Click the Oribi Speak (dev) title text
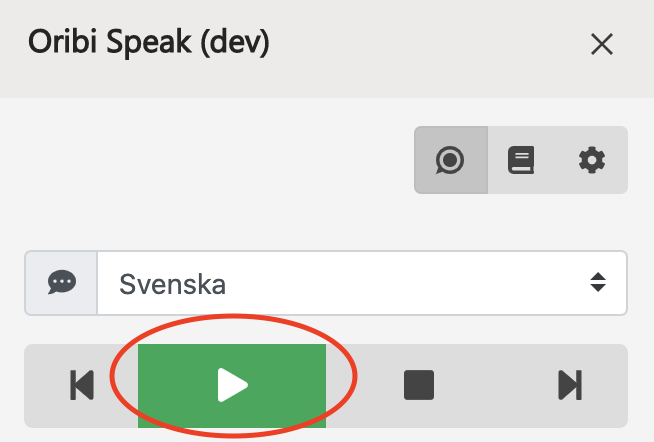Image resolution: width=654 pixels, height=442 pixels. 148,43
